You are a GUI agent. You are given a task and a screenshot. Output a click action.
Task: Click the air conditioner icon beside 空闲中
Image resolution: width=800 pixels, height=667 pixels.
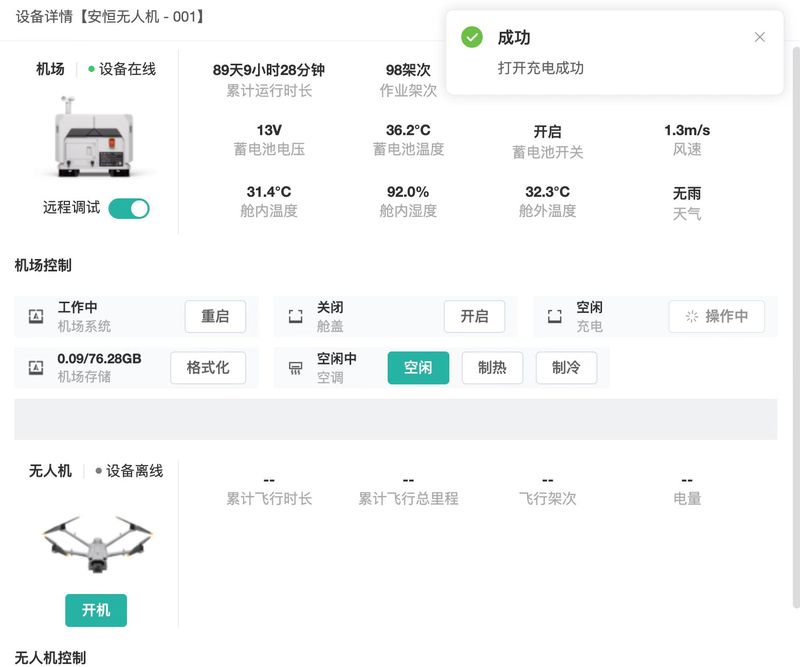click(x=295, y=368)
